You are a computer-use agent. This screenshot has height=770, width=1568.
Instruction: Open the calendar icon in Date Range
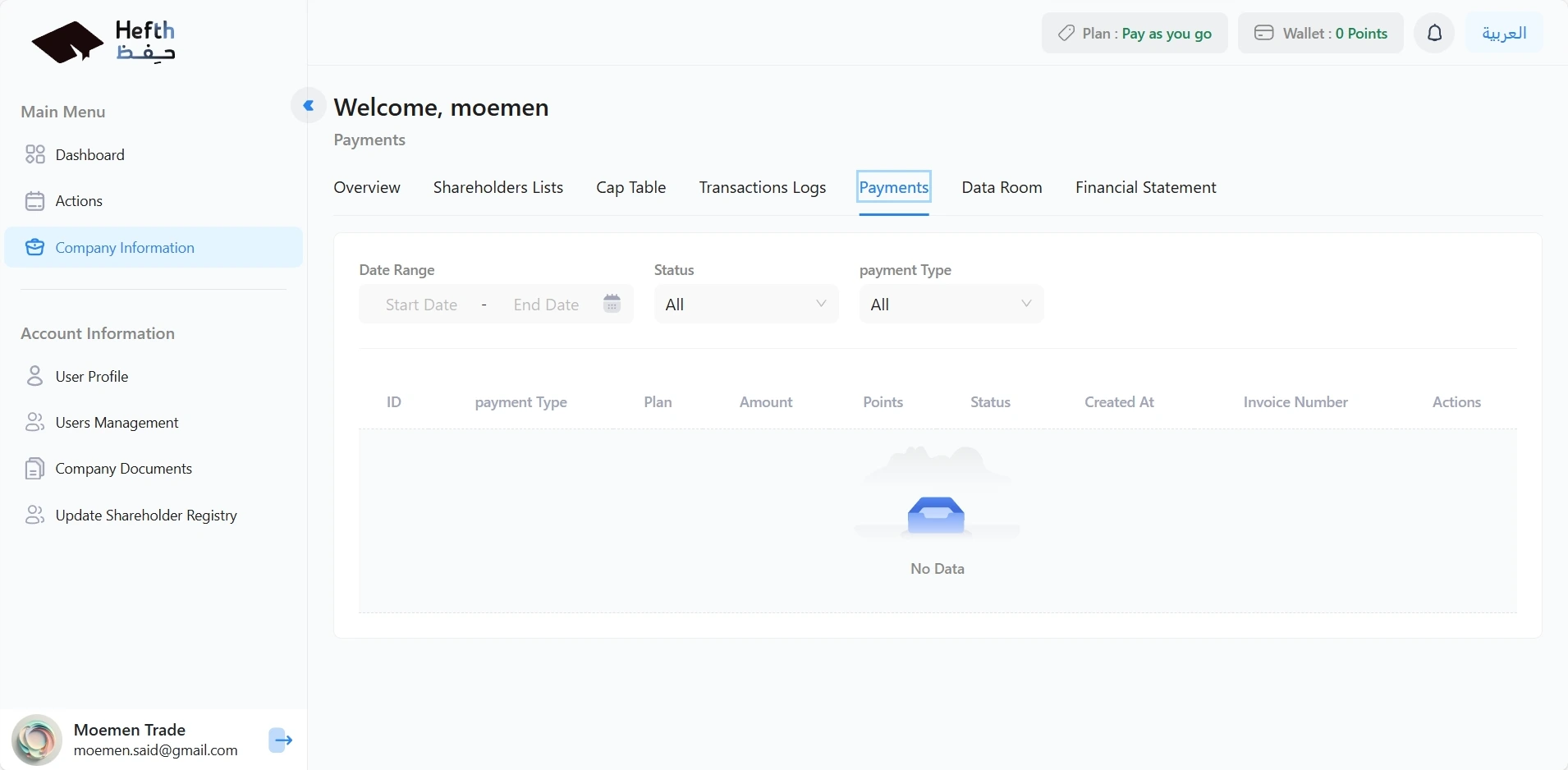tap(612, 304)
